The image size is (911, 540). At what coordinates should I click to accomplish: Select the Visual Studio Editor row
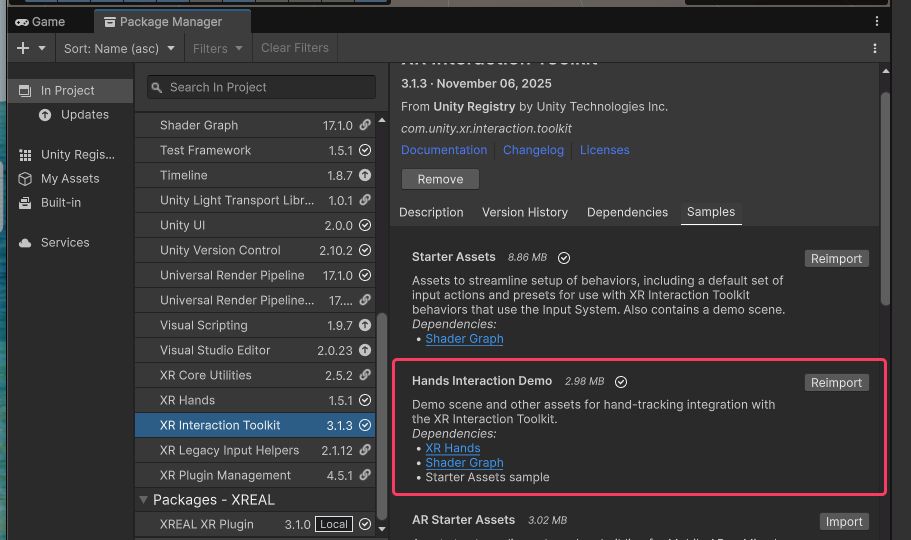(x=255, y=350)
